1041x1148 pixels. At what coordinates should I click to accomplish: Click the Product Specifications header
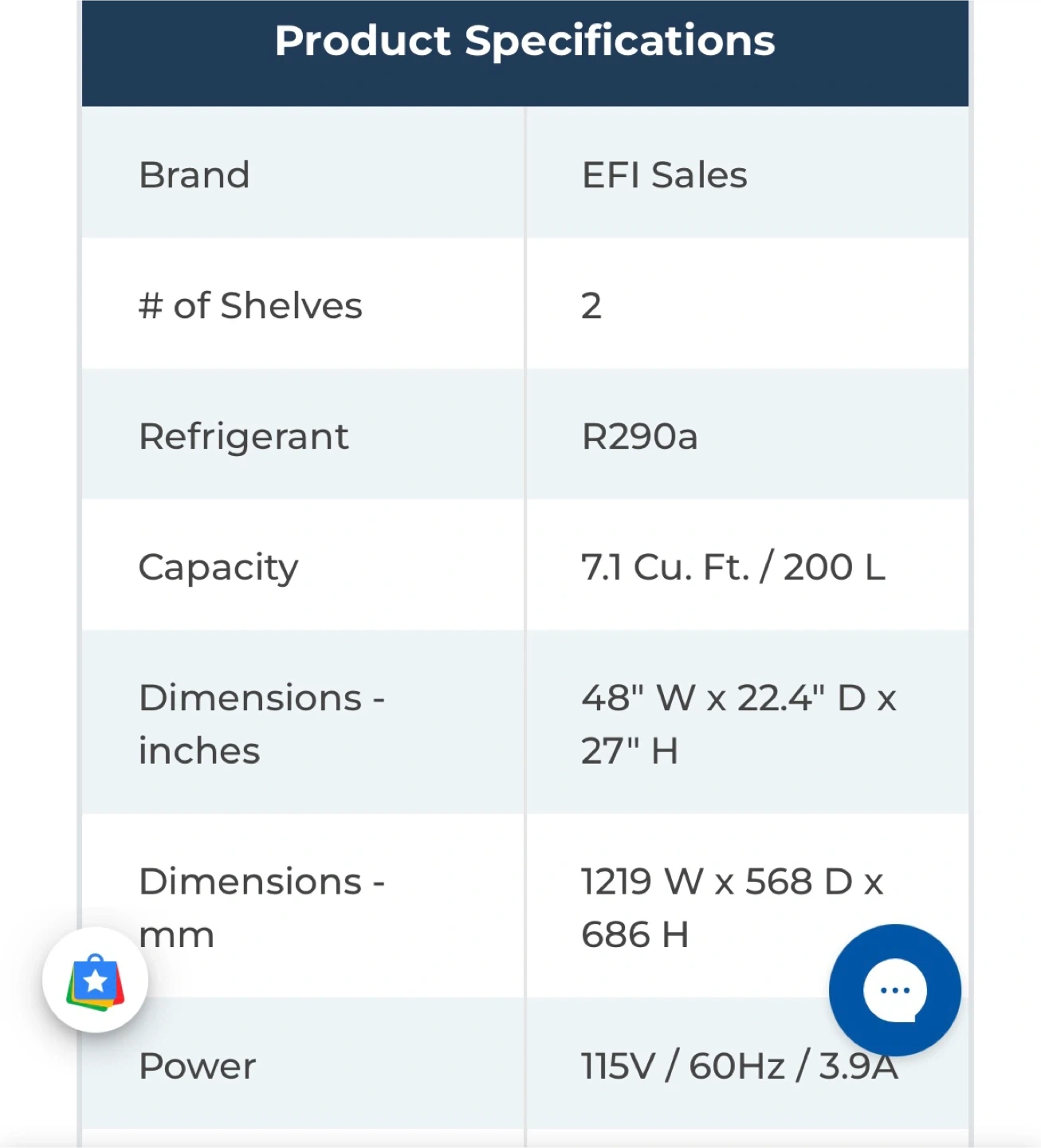[524, 41]
